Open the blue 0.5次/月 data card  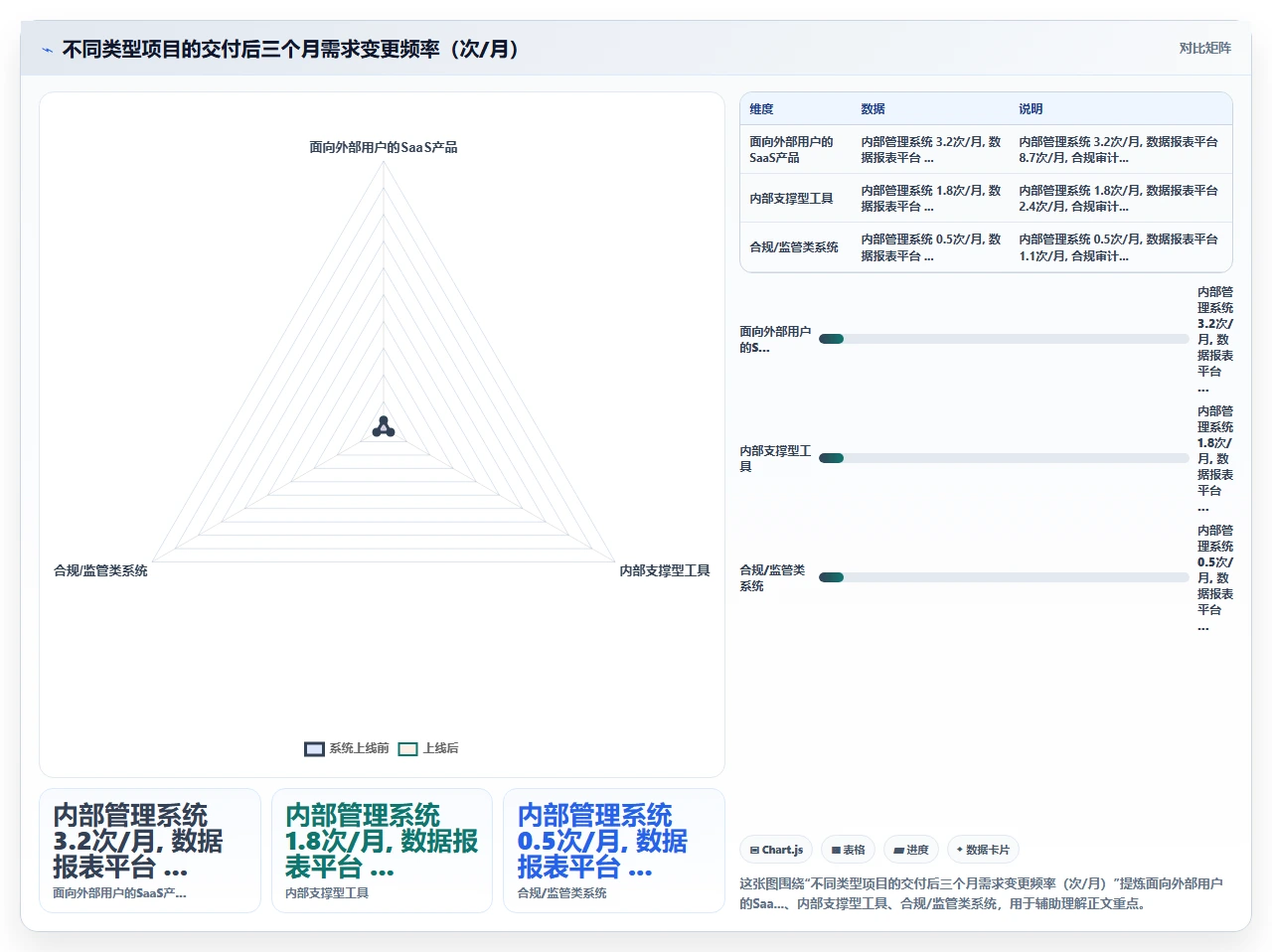(x=614, y=851)
